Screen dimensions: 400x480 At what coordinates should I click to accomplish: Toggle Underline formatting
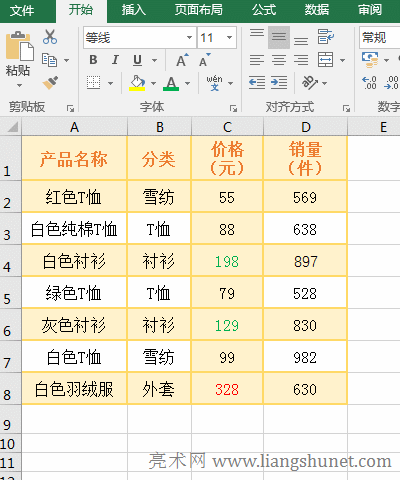(137, 60)
